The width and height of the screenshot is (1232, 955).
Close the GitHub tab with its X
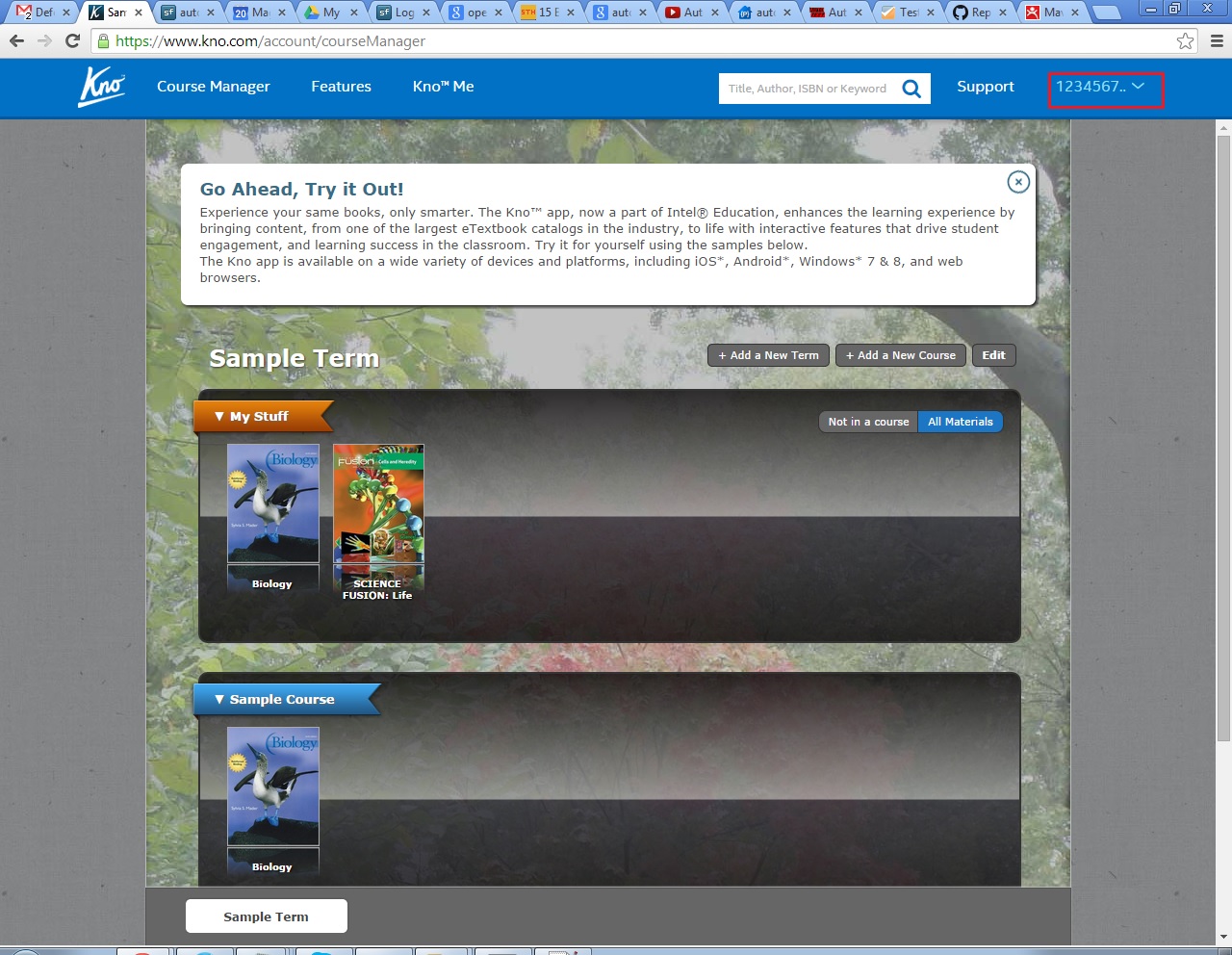[1004, 13]
